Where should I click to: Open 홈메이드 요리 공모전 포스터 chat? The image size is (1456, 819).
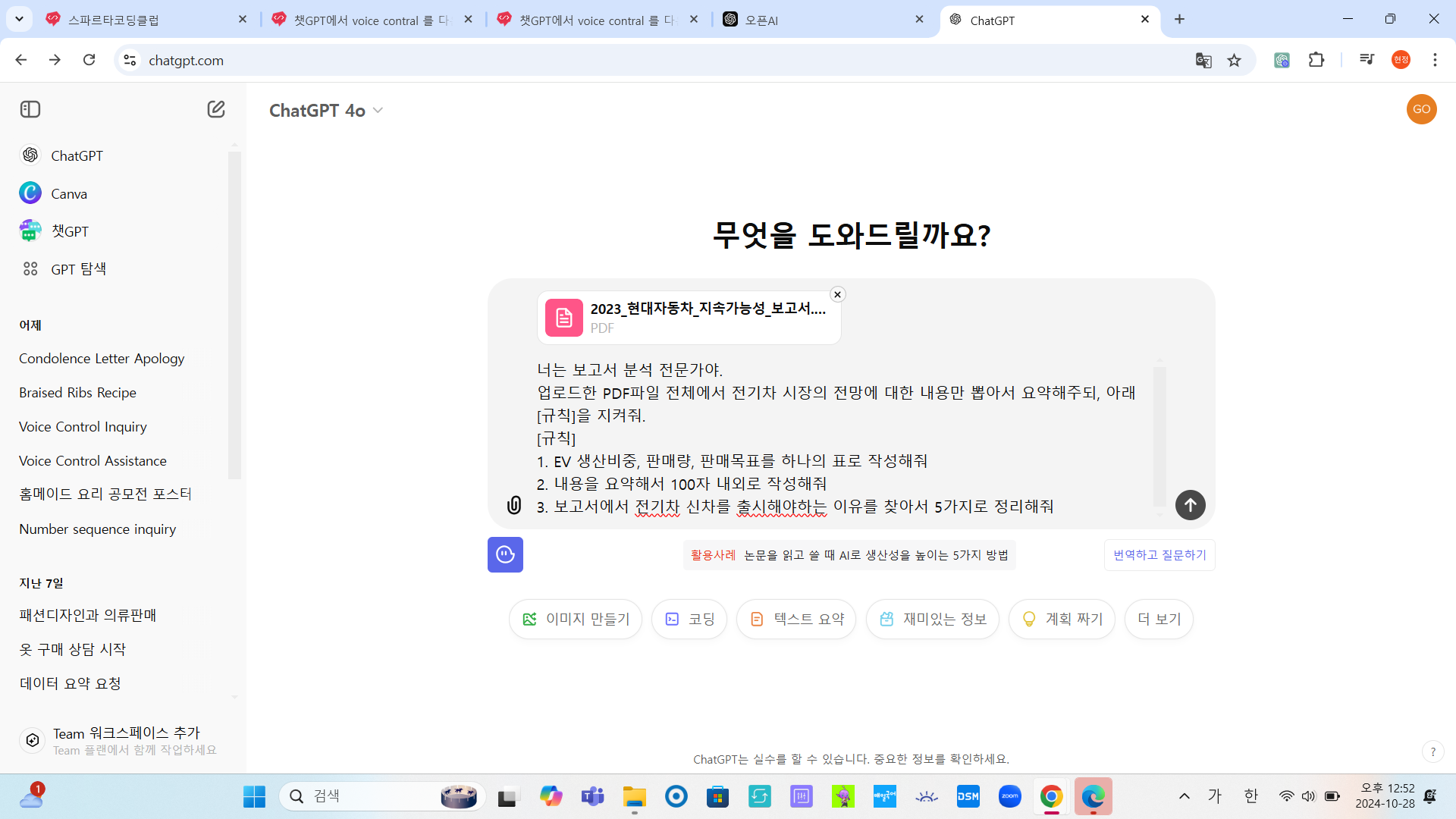[x=105, y=494]
